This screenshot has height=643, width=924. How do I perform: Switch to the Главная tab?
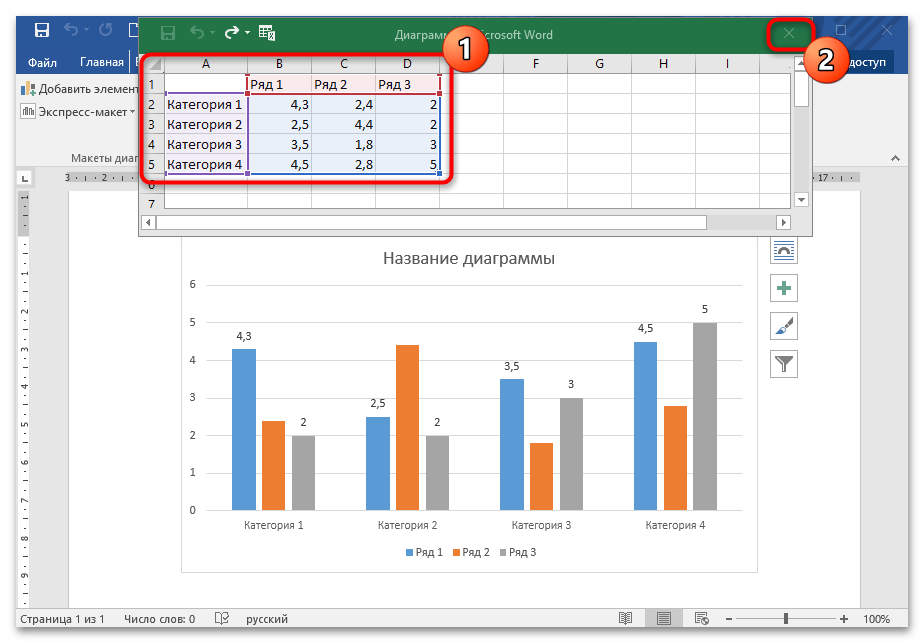tap(102, 62)
